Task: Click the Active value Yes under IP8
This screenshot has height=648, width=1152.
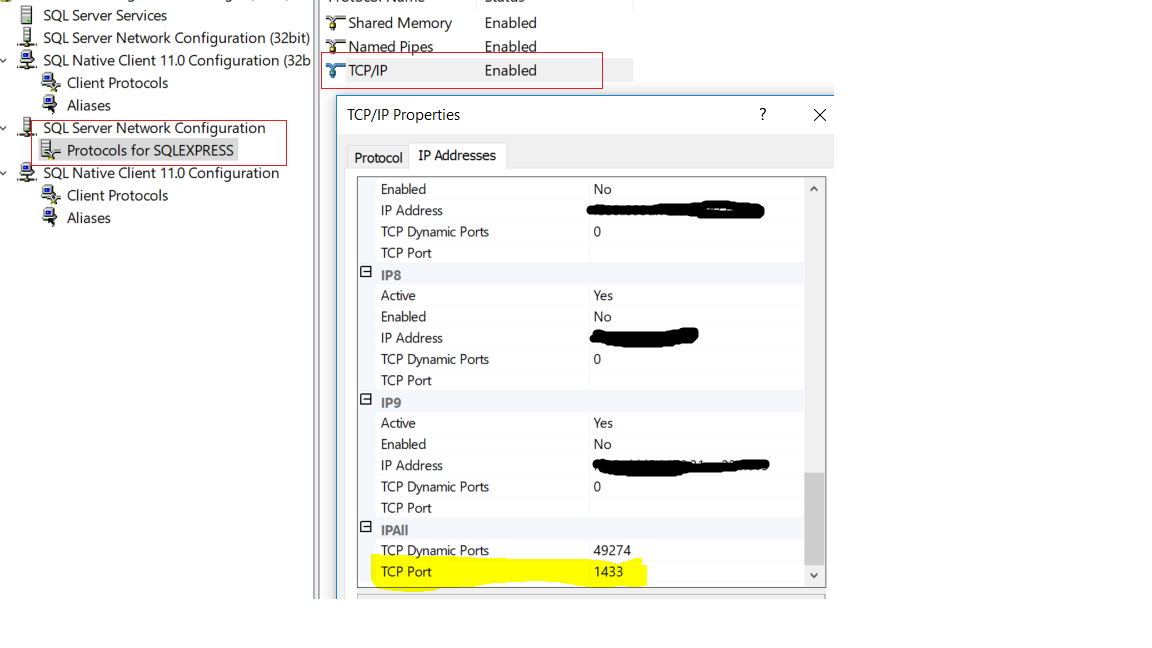Action: pos(603,295)
